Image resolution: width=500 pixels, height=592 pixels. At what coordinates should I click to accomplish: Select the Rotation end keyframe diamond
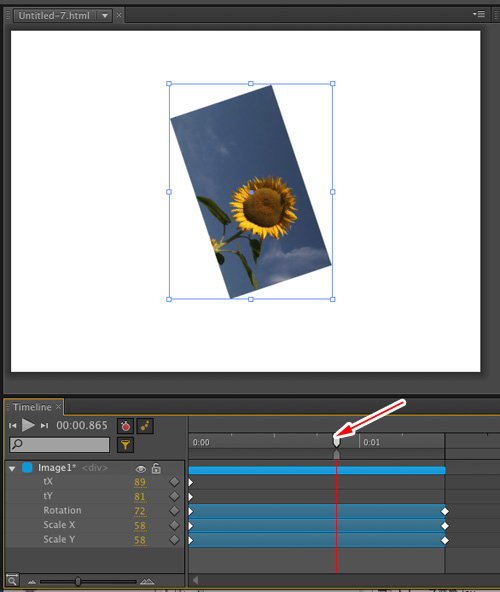(x=445, y=512)
